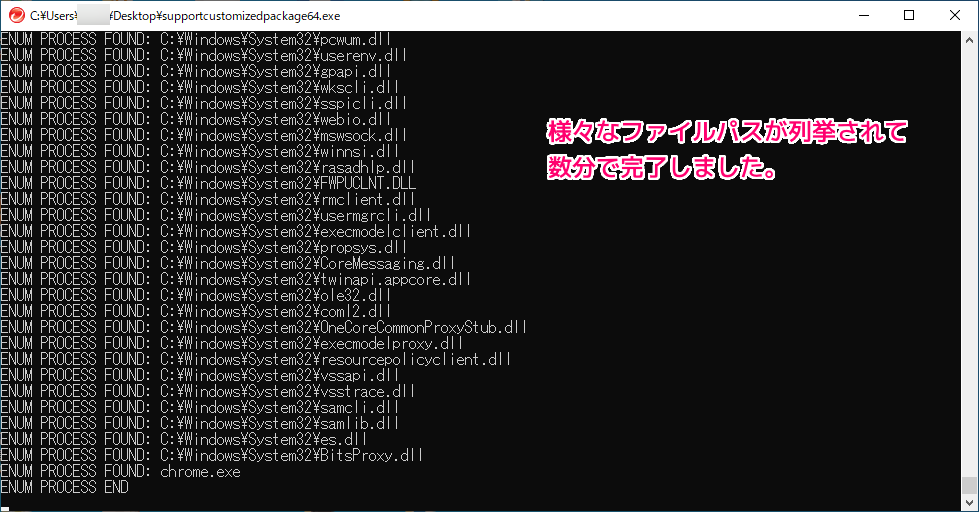Viewport: 979px width, 512px height.
Task: Click the line ending with ole32.dll
Action: (x=195, y=295)
